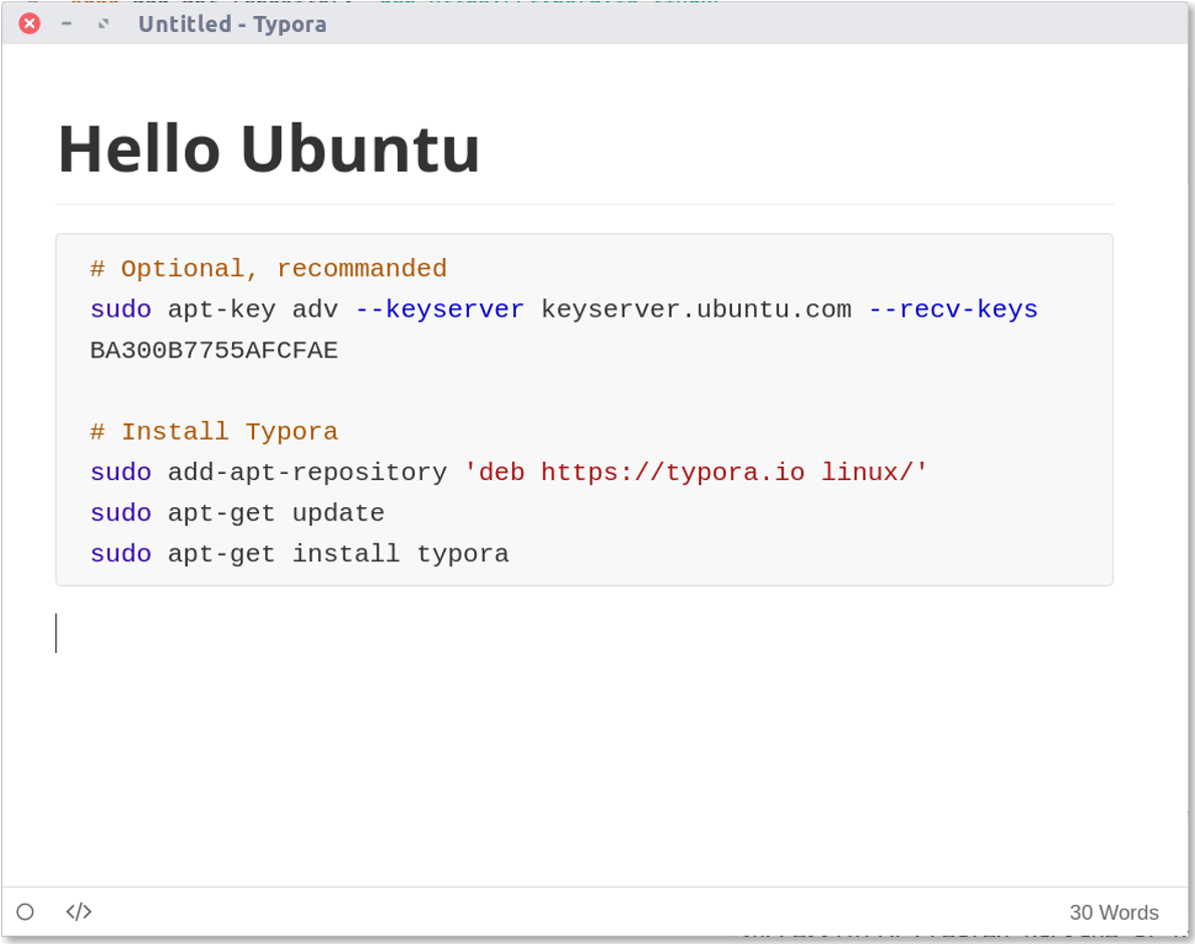Click the 'sudo apt-get update' line
1195x944 pixels.
tap(237, 513)
